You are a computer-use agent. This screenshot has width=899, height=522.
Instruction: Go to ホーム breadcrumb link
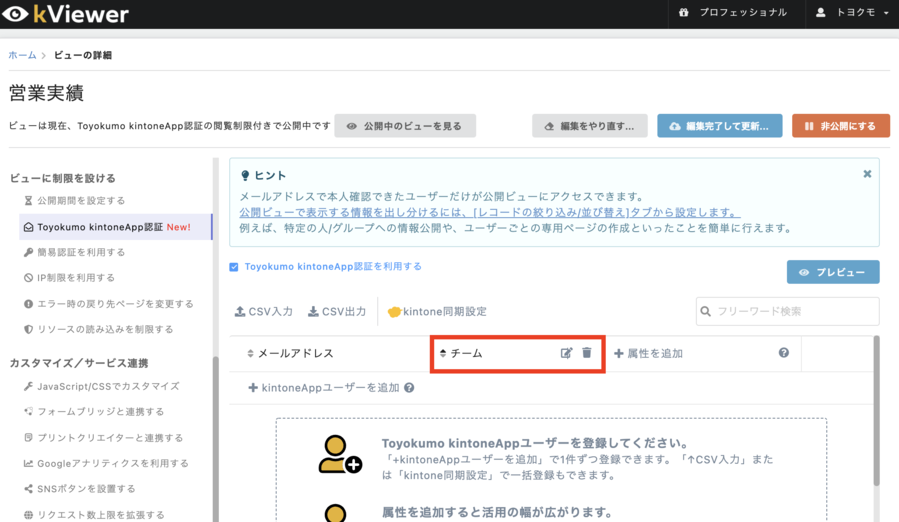22,55
